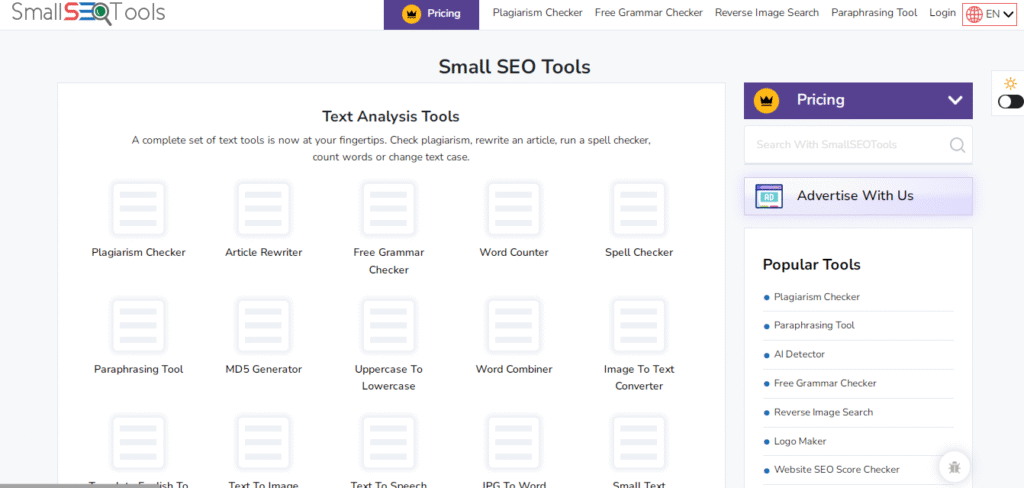Click the search magnifier icon
Viewport: 1024px width, 488px height.
957,144
